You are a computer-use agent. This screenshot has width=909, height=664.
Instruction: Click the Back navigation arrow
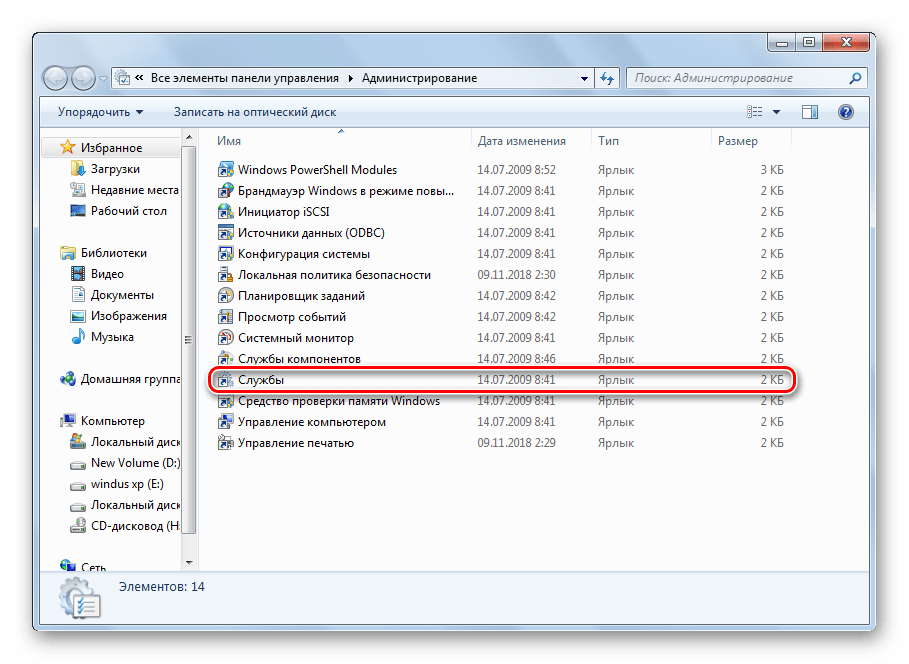(56, 78)
